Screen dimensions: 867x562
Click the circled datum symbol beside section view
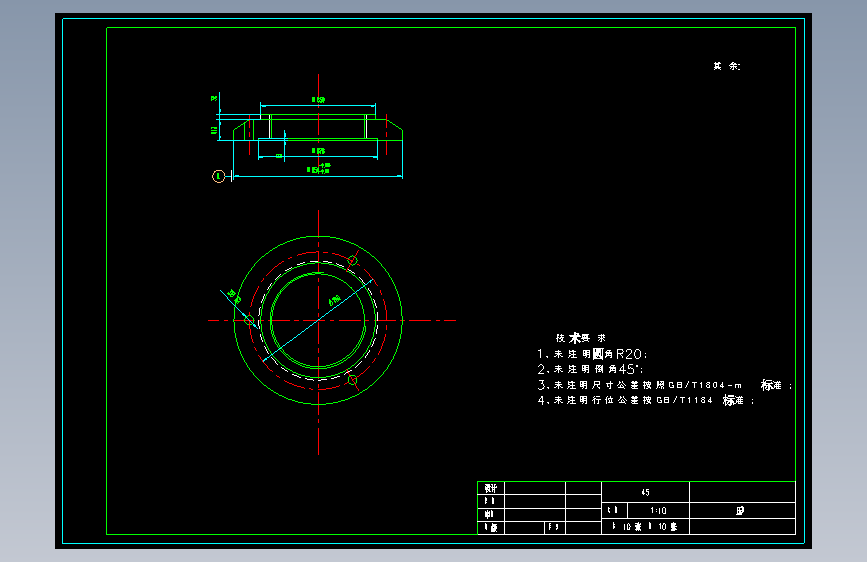(218, 176)
